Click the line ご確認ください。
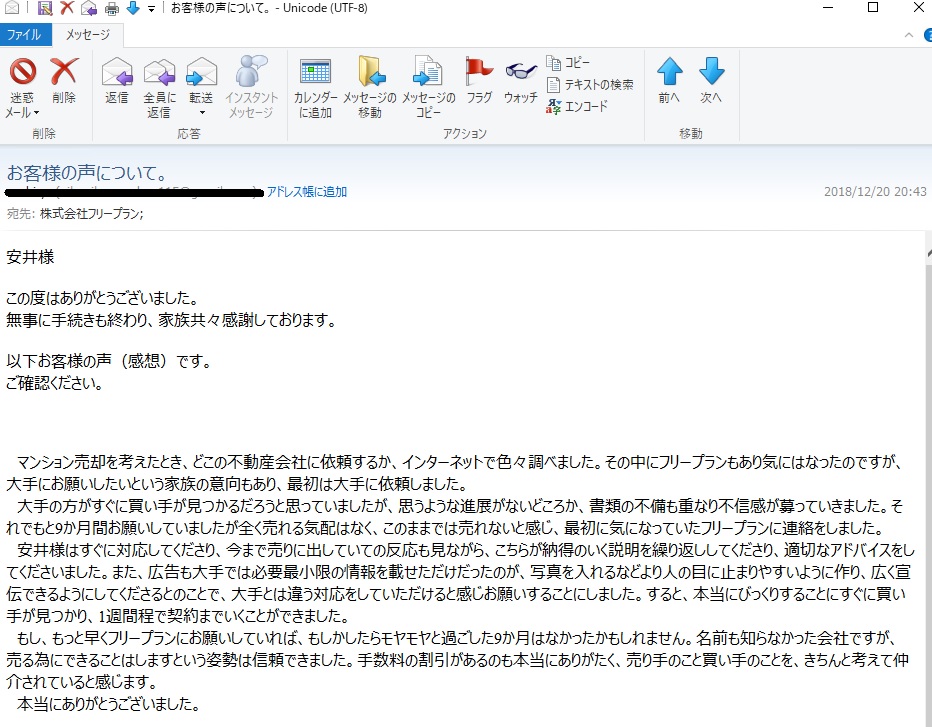The width and height of the screenshot is (932, 727). pos(55,383)
